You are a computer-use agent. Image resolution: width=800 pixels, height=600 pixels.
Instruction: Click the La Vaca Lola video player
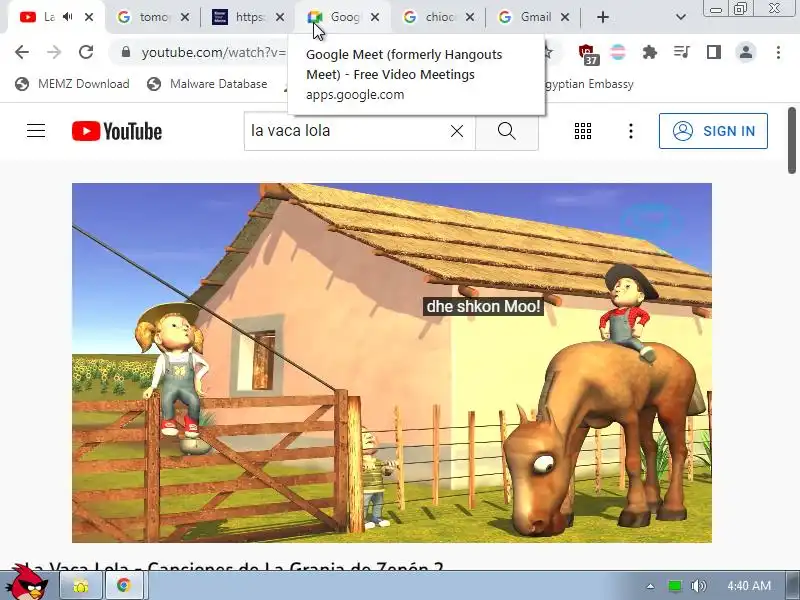pyautogui.click(x=391, y=363)
